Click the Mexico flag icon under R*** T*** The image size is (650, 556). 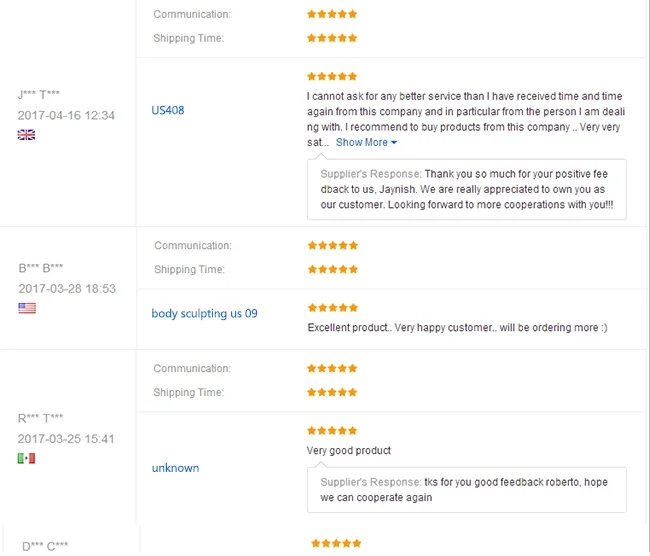click(27, 458)
